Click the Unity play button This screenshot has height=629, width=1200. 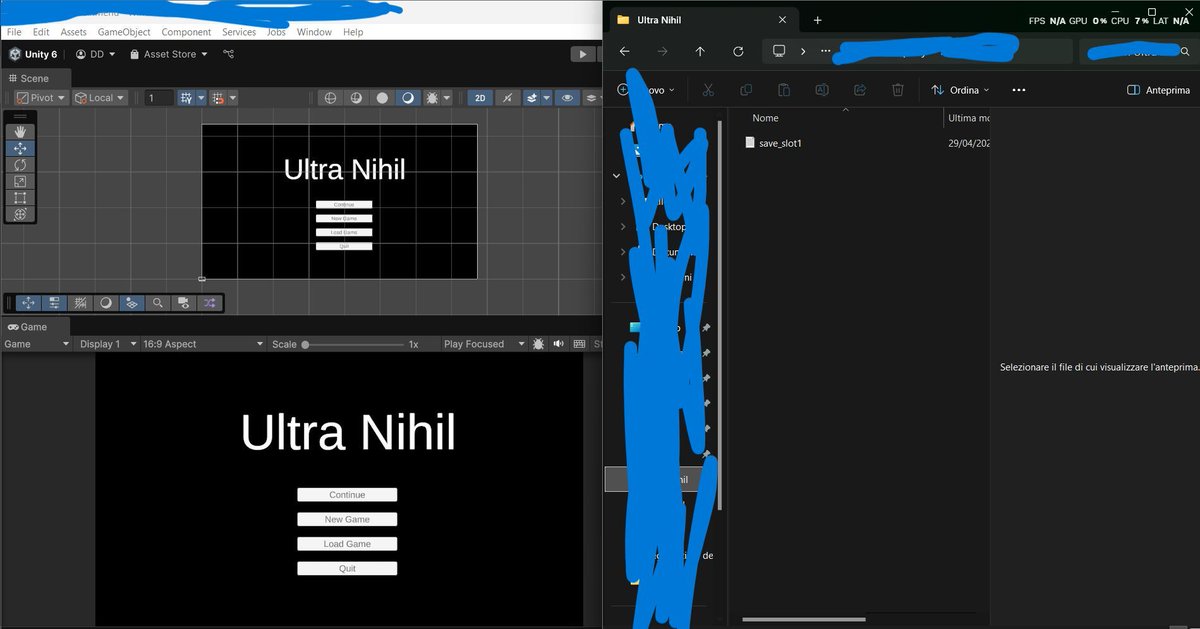(581, 54)
